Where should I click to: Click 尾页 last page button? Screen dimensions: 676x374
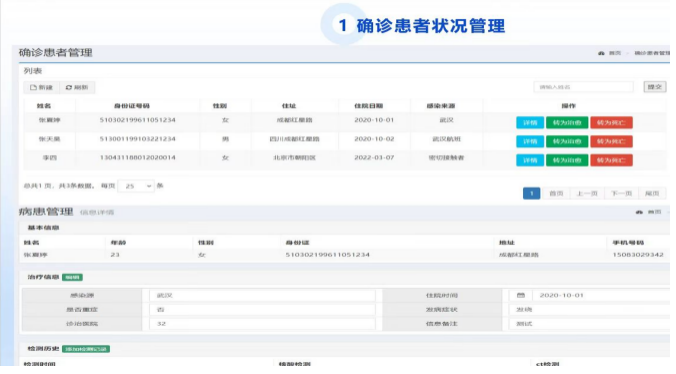click(652, 193)
